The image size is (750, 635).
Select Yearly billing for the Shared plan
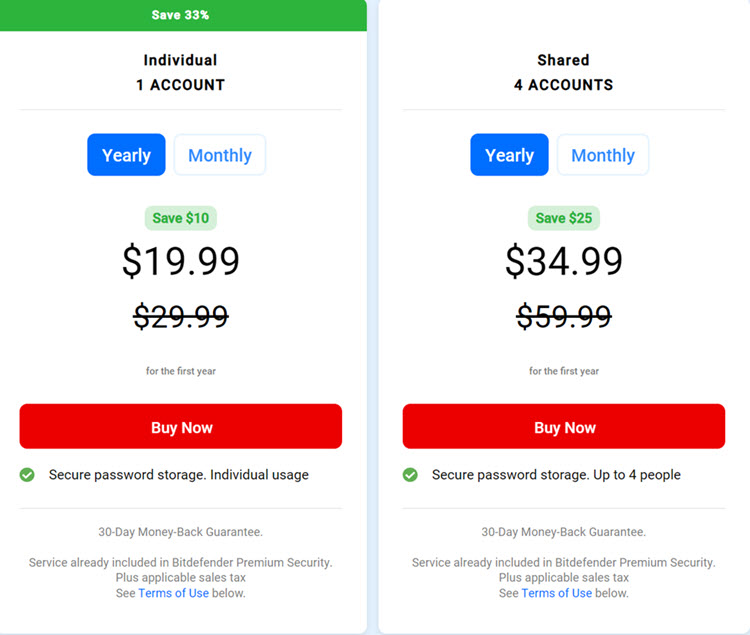[x=509, y=155]
